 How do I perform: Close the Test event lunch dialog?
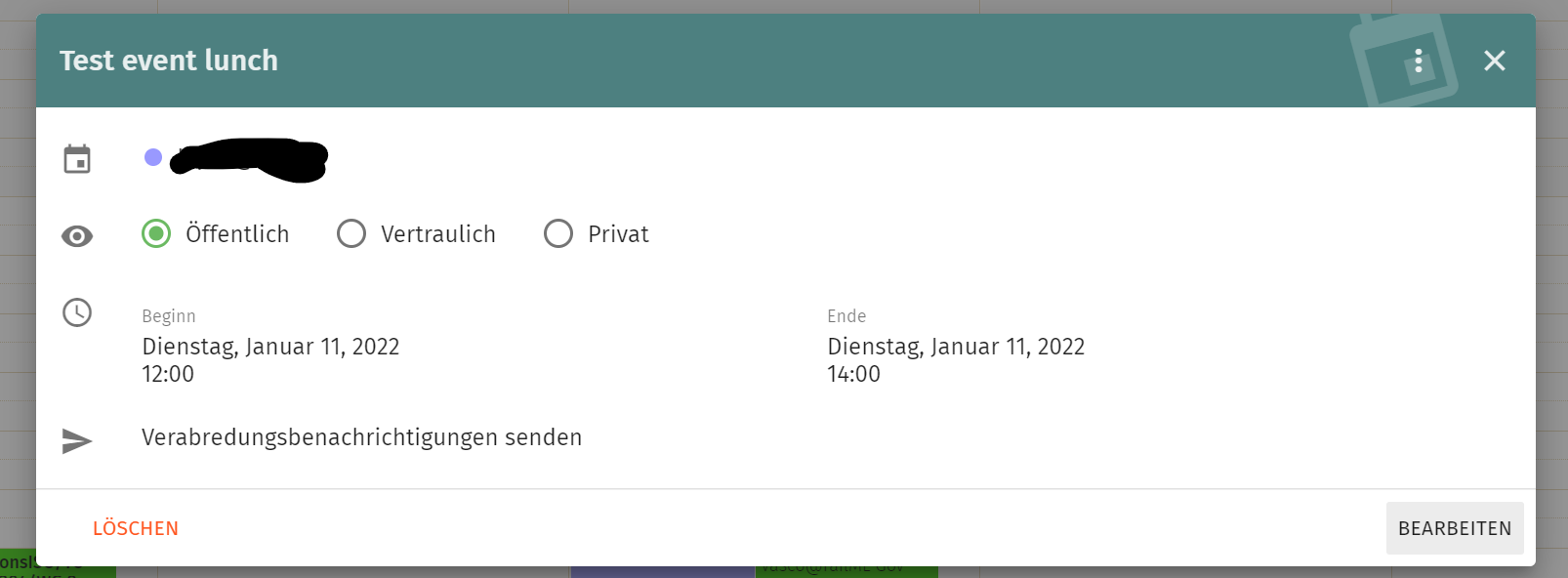point(1494,61)
